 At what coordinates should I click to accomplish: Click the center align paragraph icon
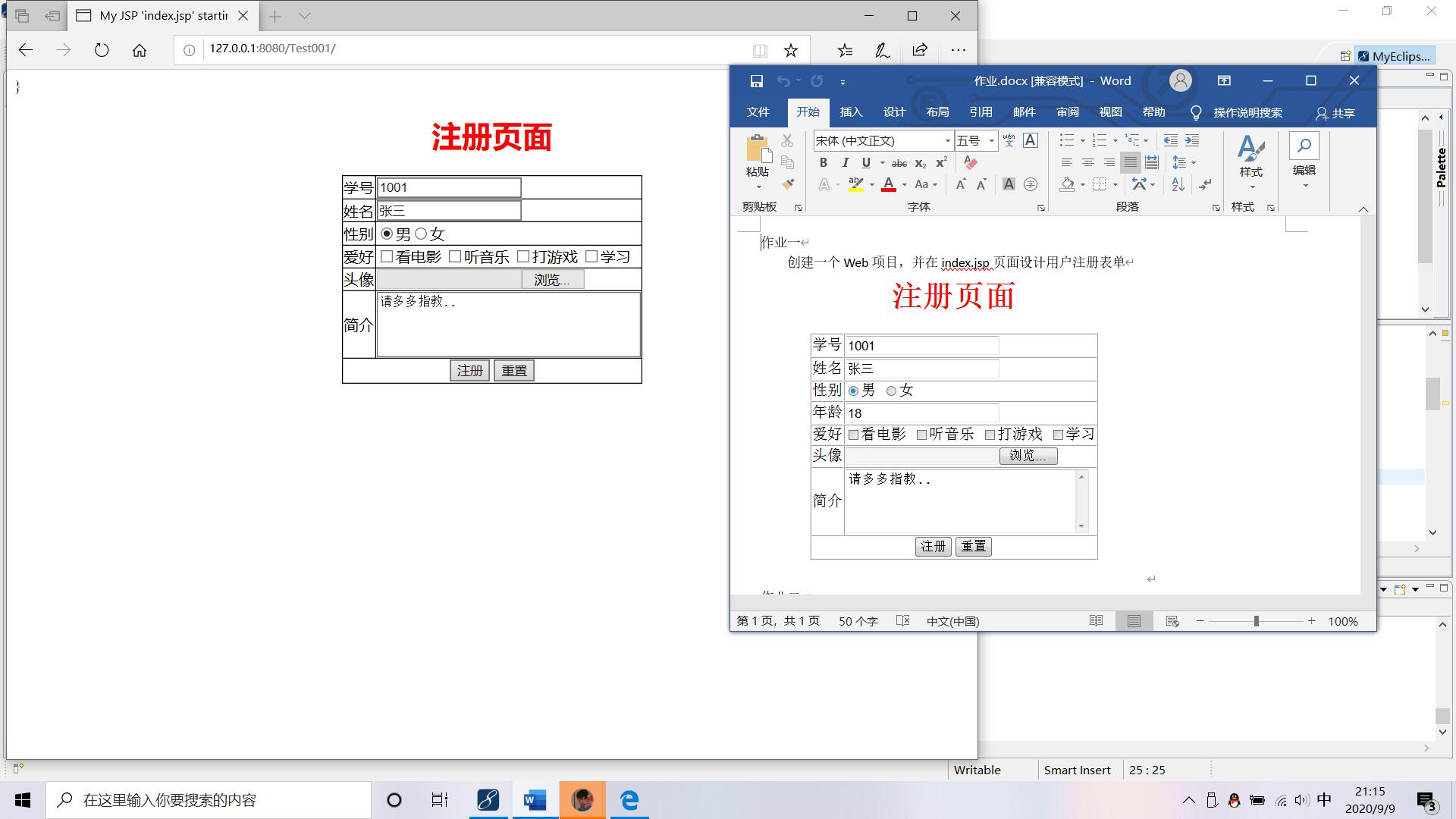tap(1087, 162)
